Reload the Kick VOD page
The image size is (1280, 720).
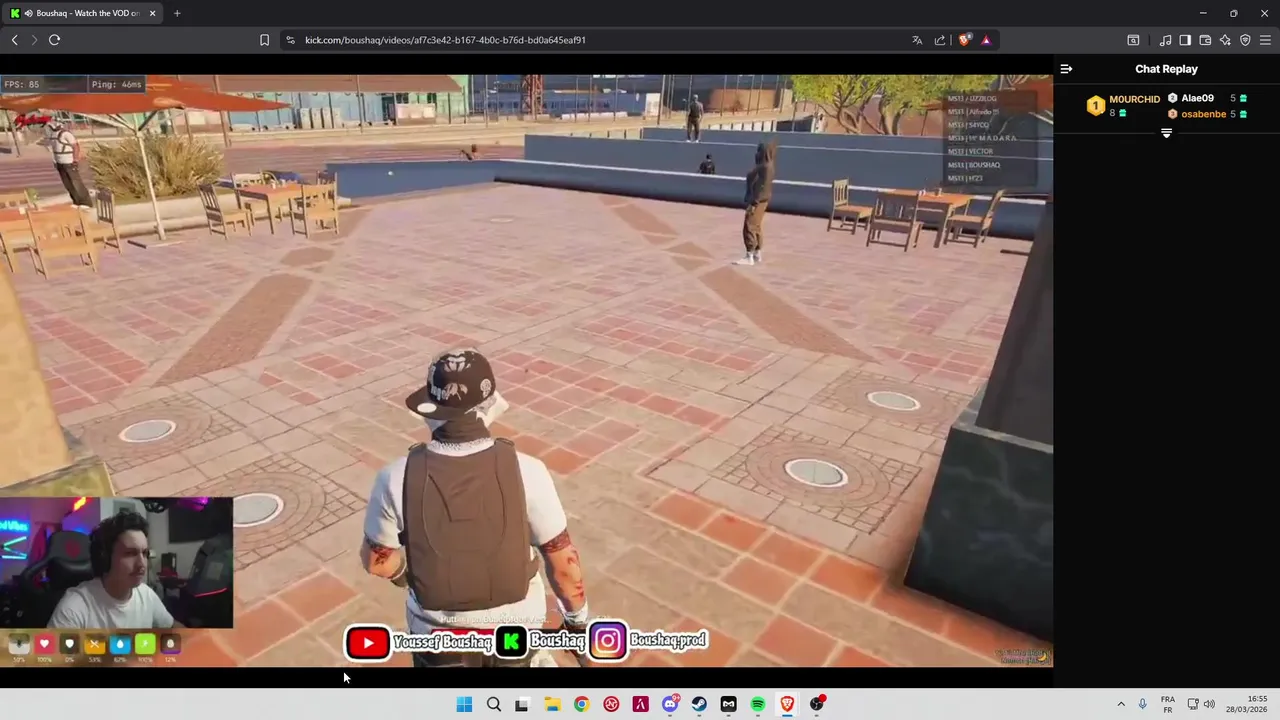click(x=55, y=40)
